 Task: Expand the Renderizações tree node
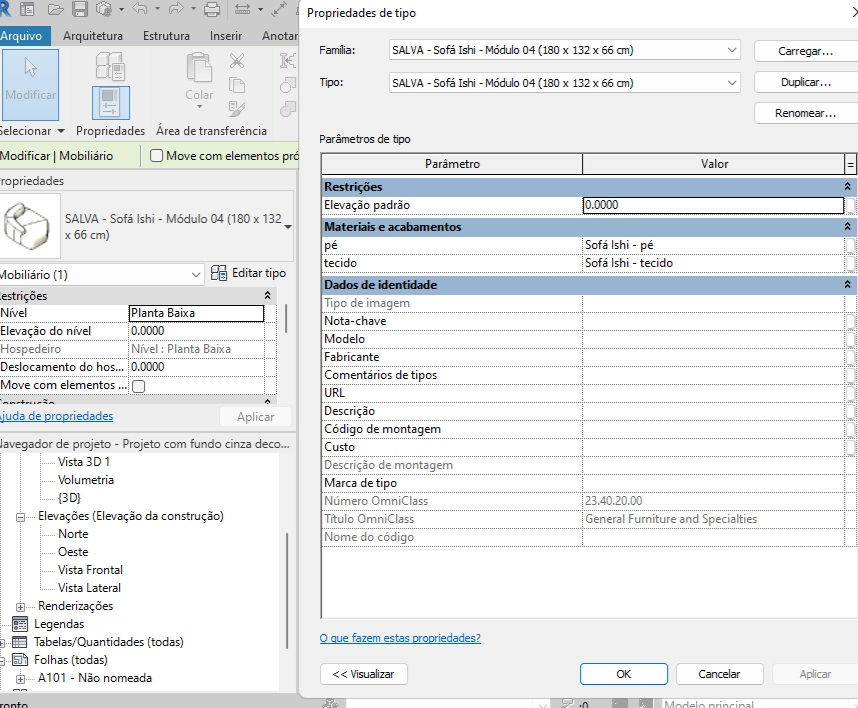tap(20, 607)
